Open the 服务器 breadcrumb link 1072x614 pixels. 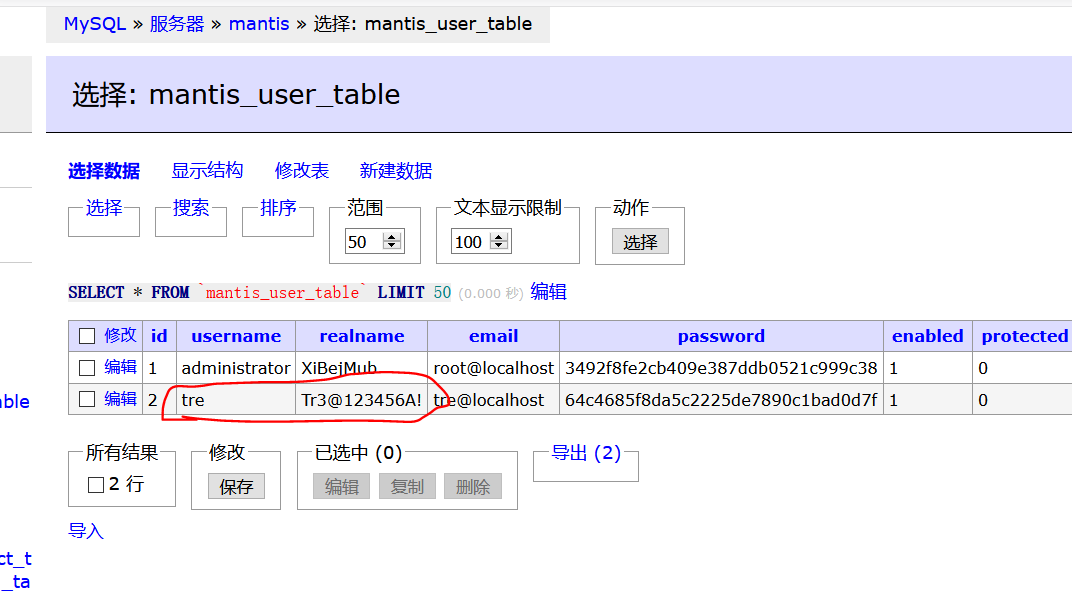(176, 24)
